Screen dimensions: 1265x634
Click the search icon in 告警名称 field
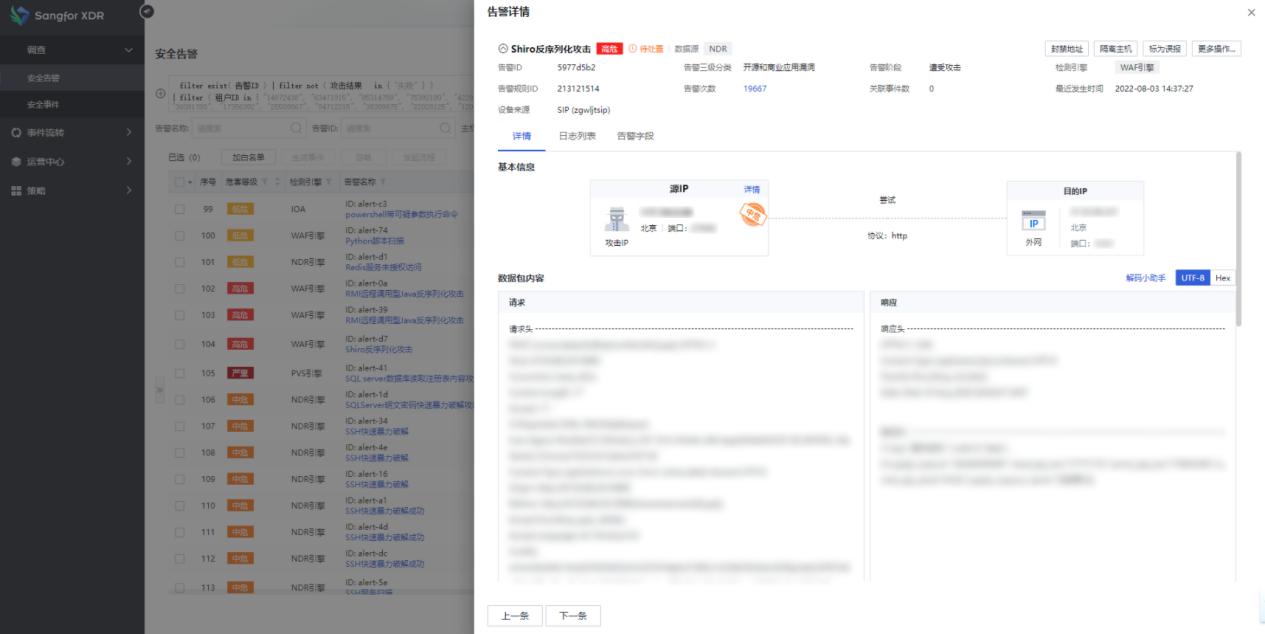pos(295,128)
